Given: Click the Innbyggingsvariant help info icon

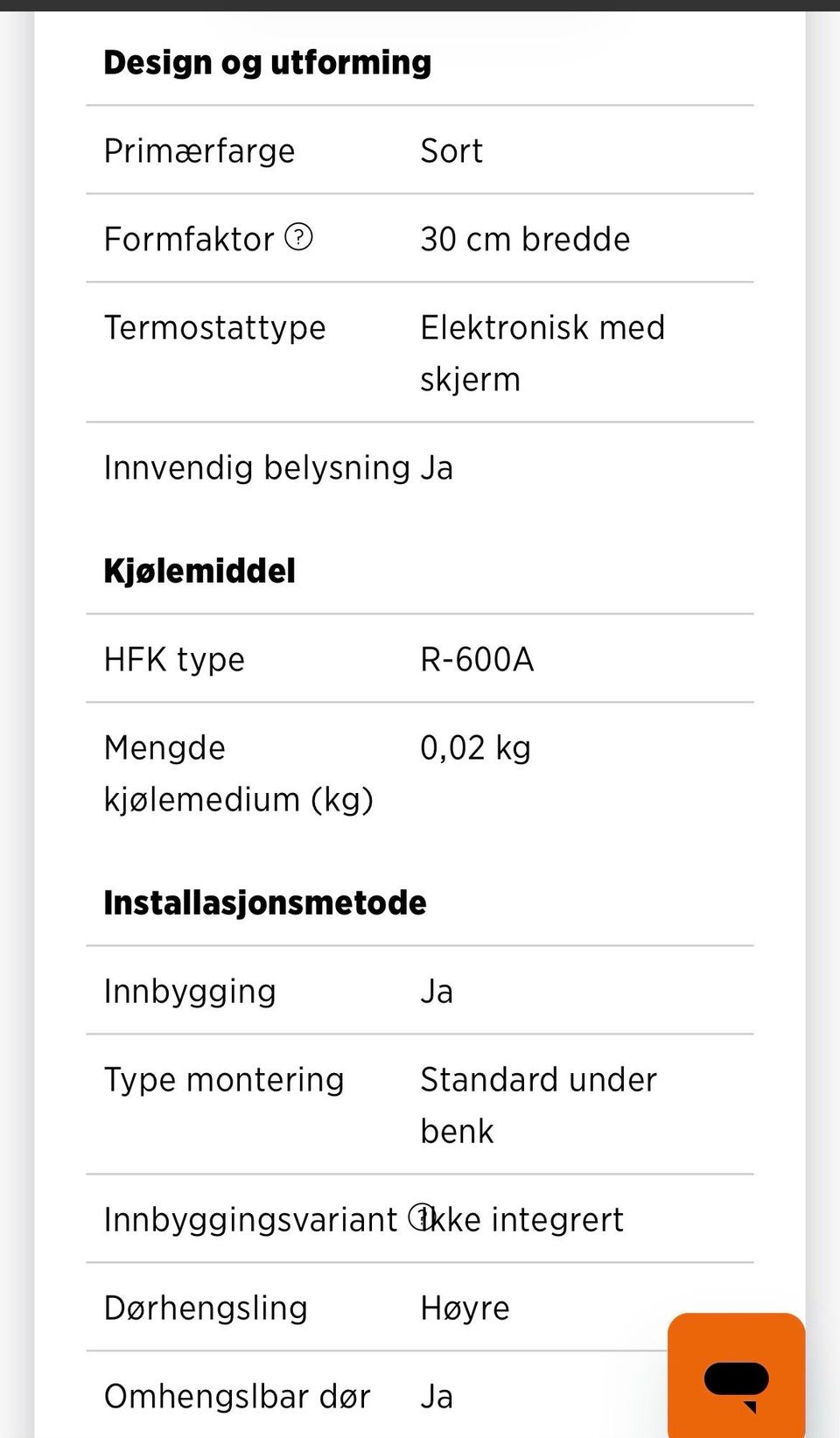Looking at the screenshot, I should 423,1217.
